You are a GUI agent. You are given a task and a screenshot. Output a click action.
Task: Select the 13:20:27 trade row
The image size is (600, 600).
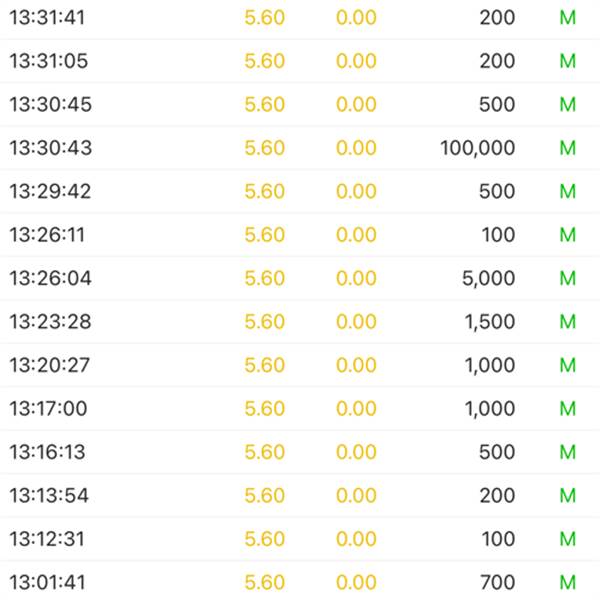[300, 365]
